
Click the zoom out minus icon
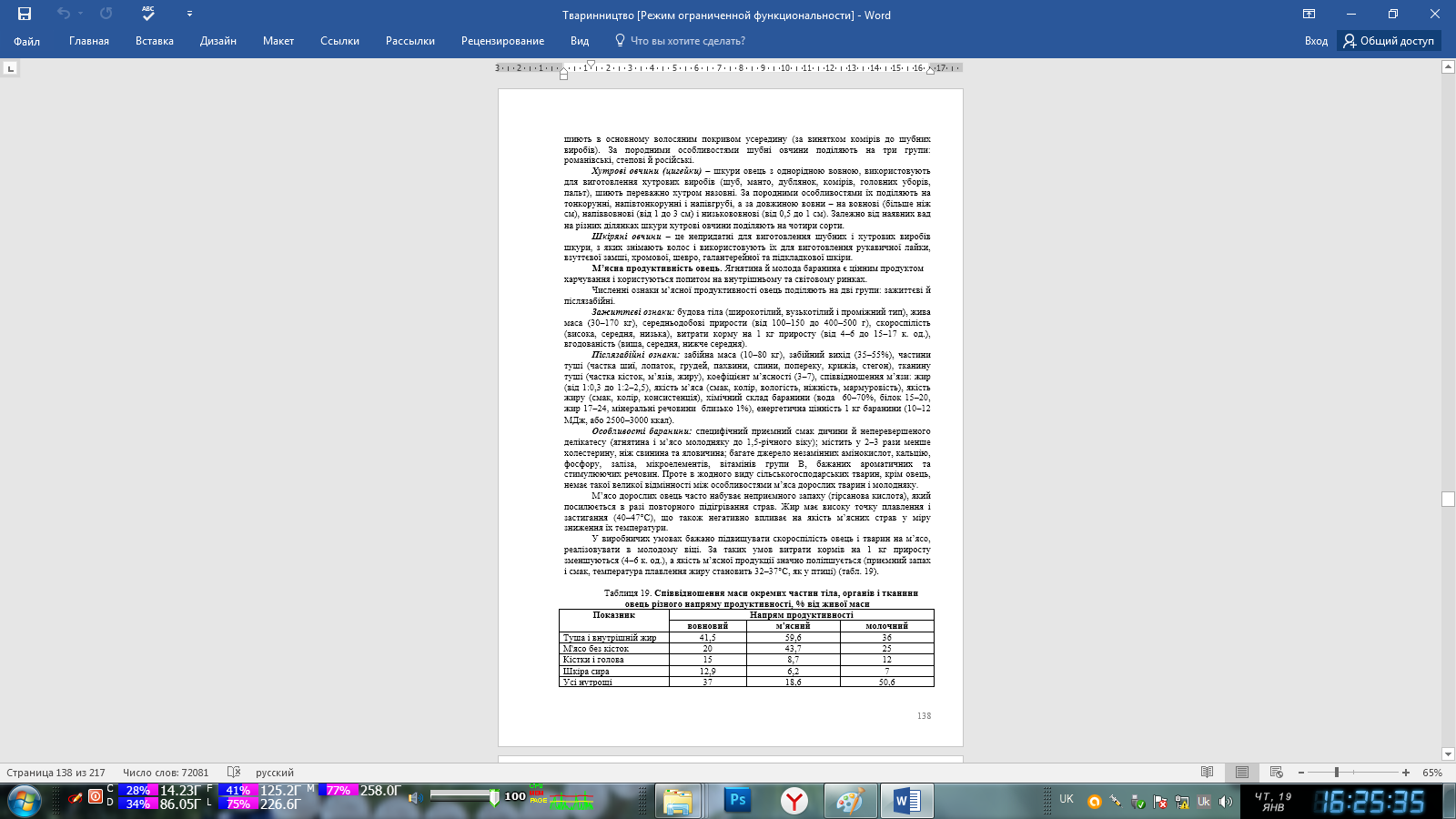(x=1301, y=773)
